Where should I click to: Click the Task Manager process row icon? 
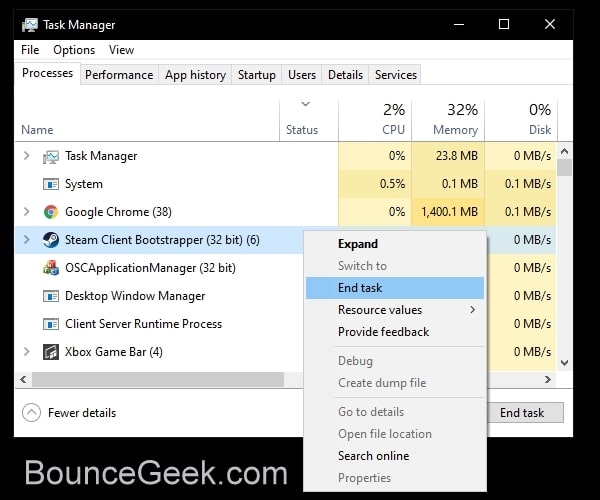tap(51, 156)
